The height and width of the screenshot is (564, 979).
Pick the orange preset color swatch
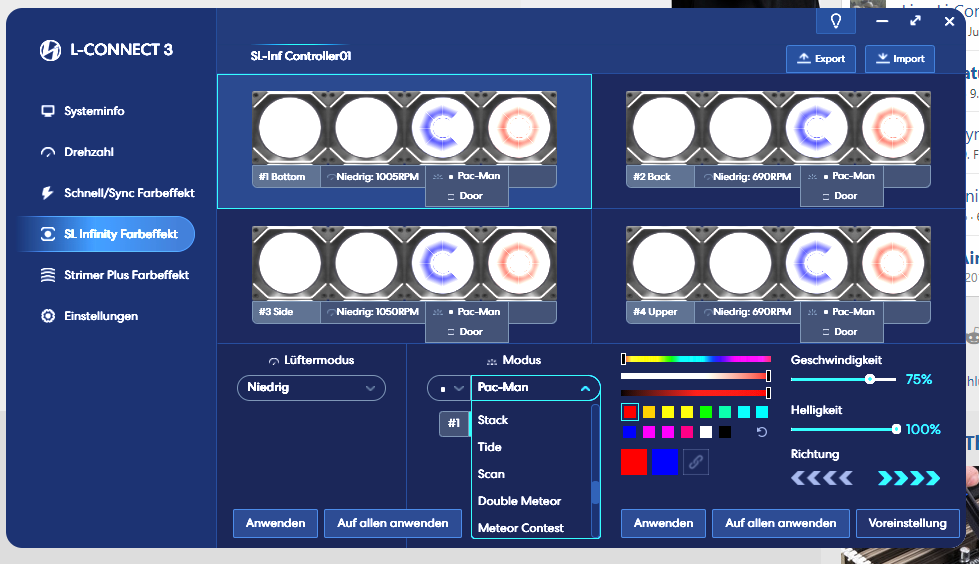pyautogui.click(x=649, y=412)
